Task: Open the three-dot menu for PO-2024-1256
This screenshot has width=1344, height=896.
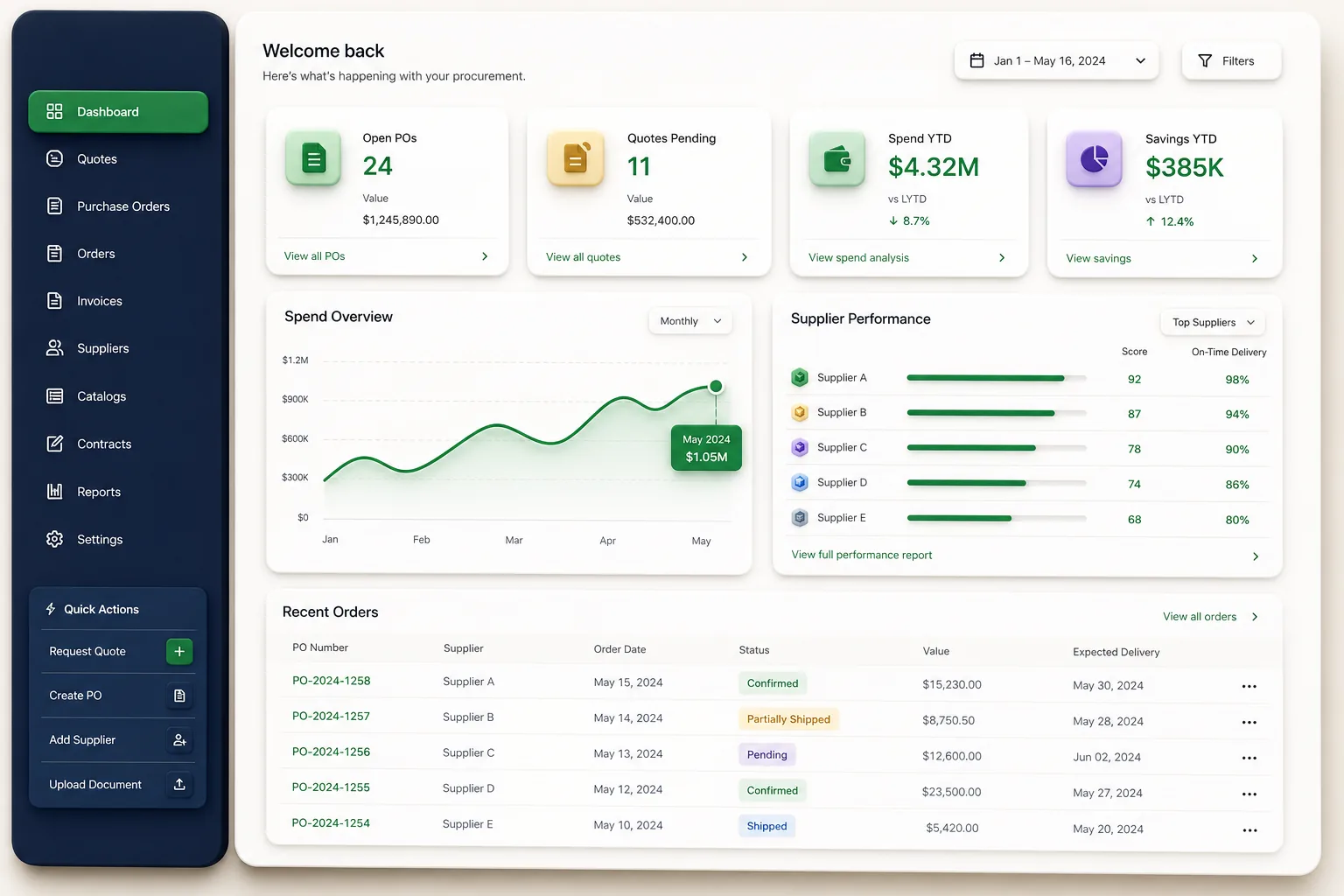Action: coord(1249,758)
